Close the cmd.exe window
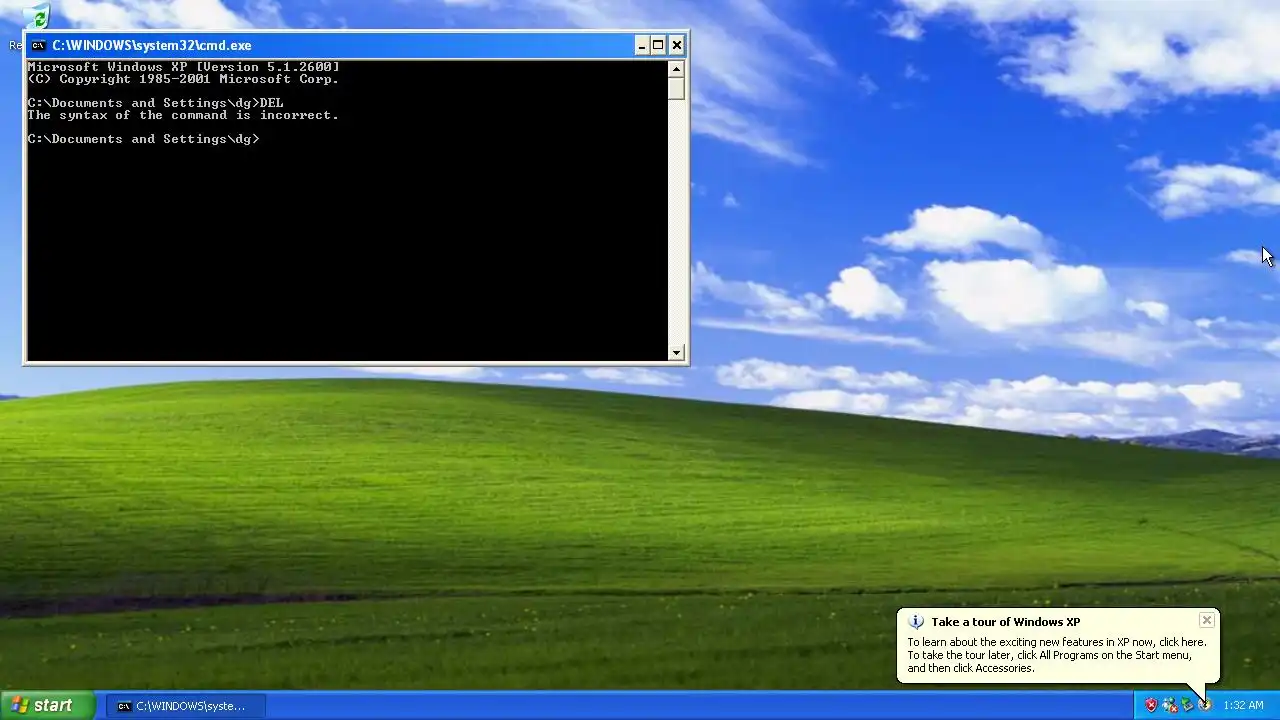Image resolution: width=1280 pixels, height=720 pixels. click(x=677, y=45)
